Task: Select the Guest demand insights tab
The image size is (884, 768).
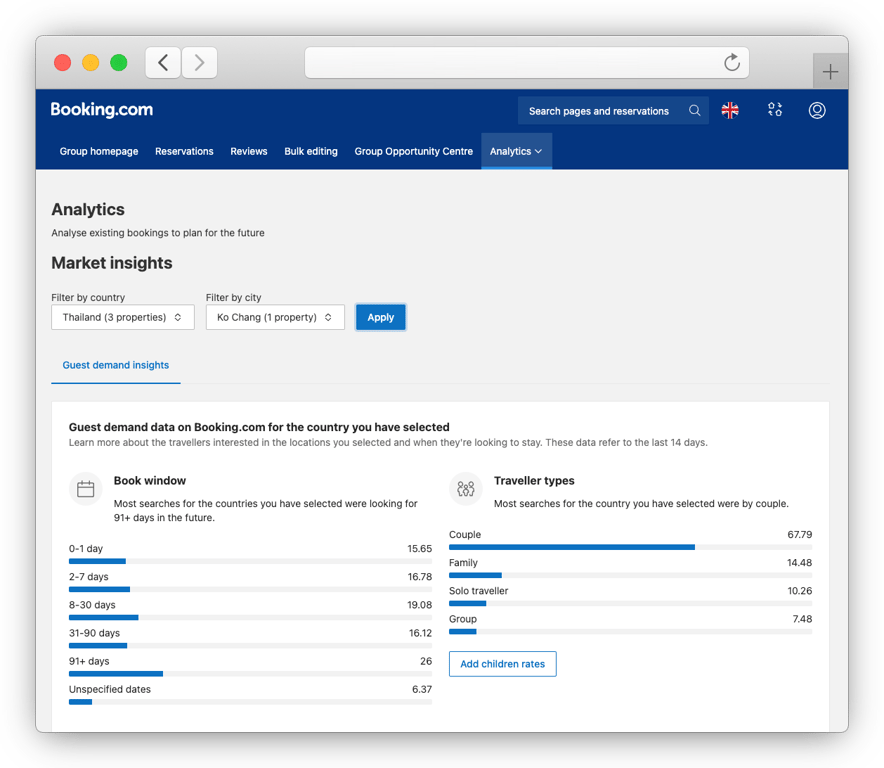Action: [x=116, y=365]
